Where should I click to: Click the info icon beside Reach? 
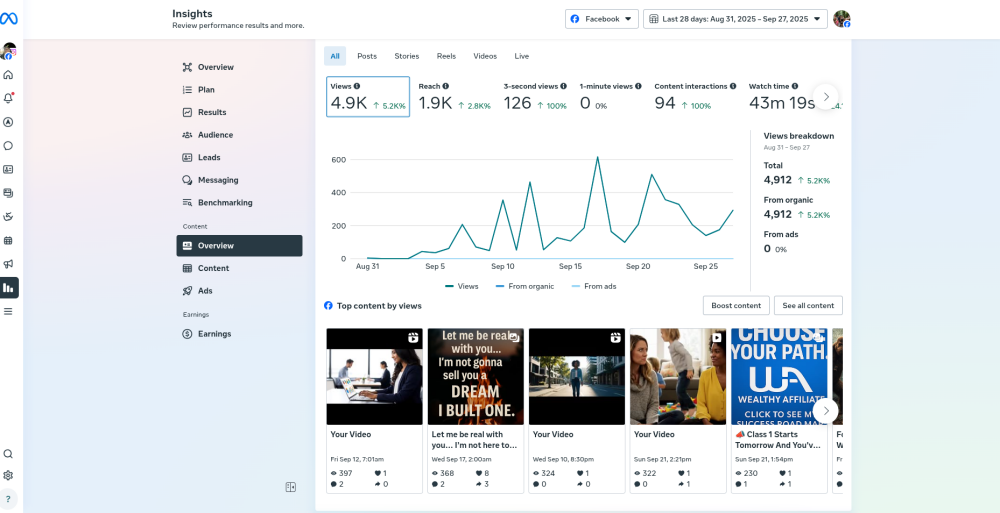tap(446, 86)
